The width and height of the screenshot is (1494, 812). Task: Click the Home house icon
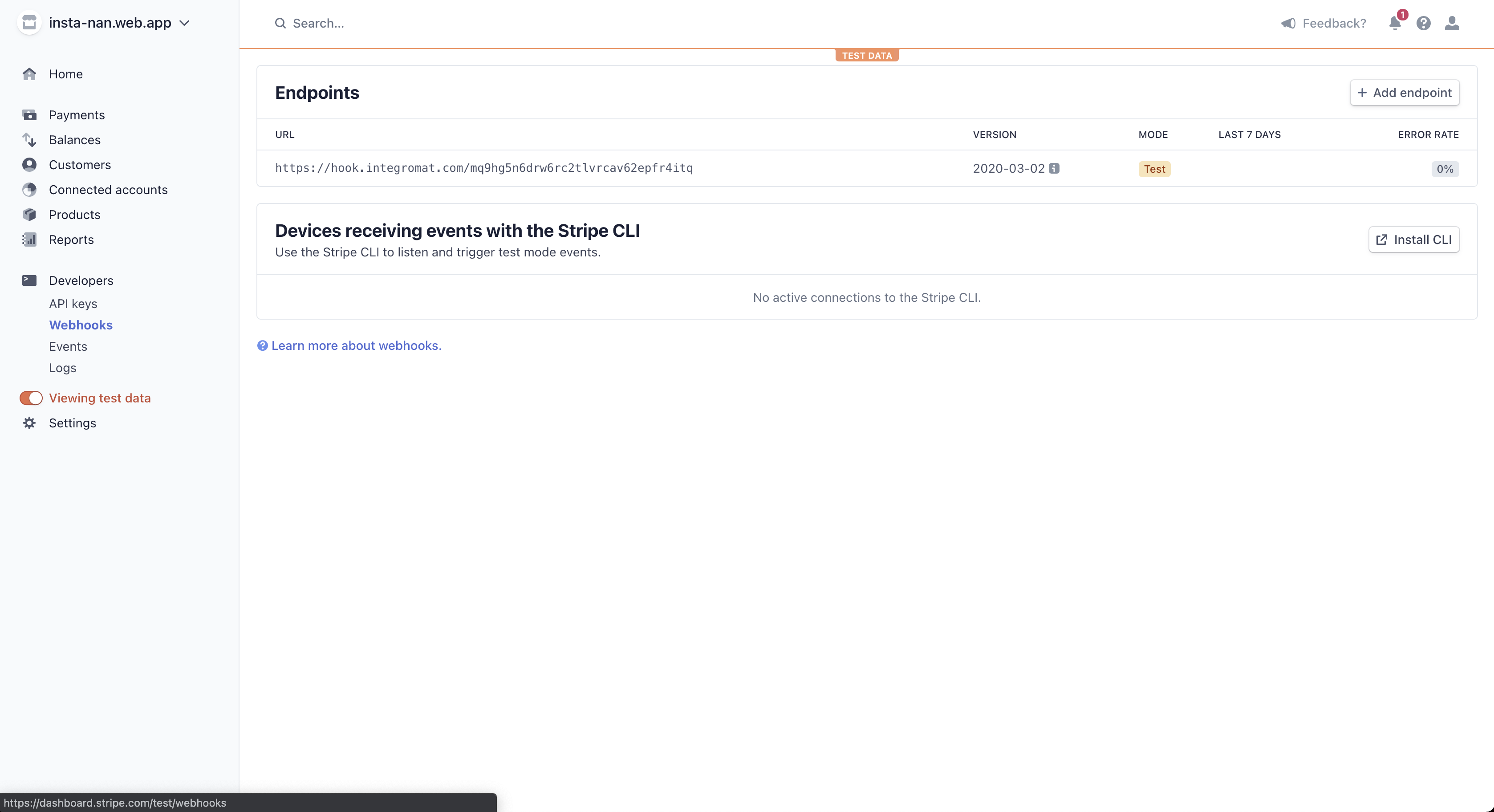pyautogui.click(x=29, y=74)
